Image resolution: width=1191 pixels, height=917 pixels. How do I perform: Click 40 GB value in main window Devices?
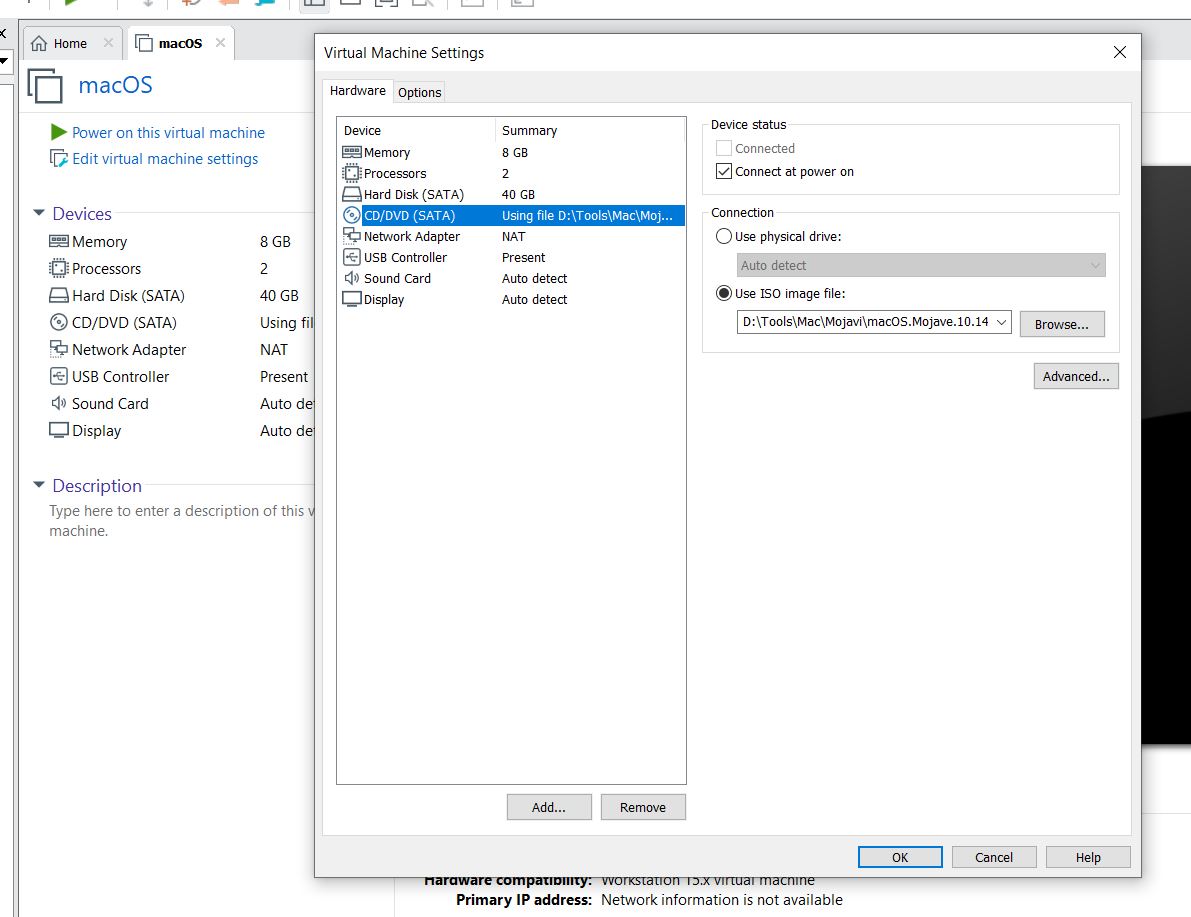click(279, 296)
